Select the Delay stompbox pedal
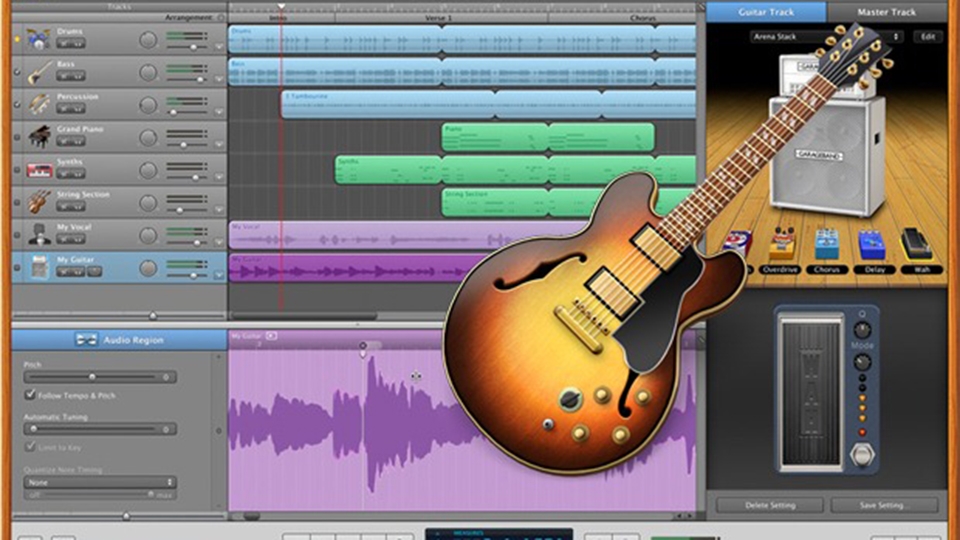960x540 pixels. 872,245
